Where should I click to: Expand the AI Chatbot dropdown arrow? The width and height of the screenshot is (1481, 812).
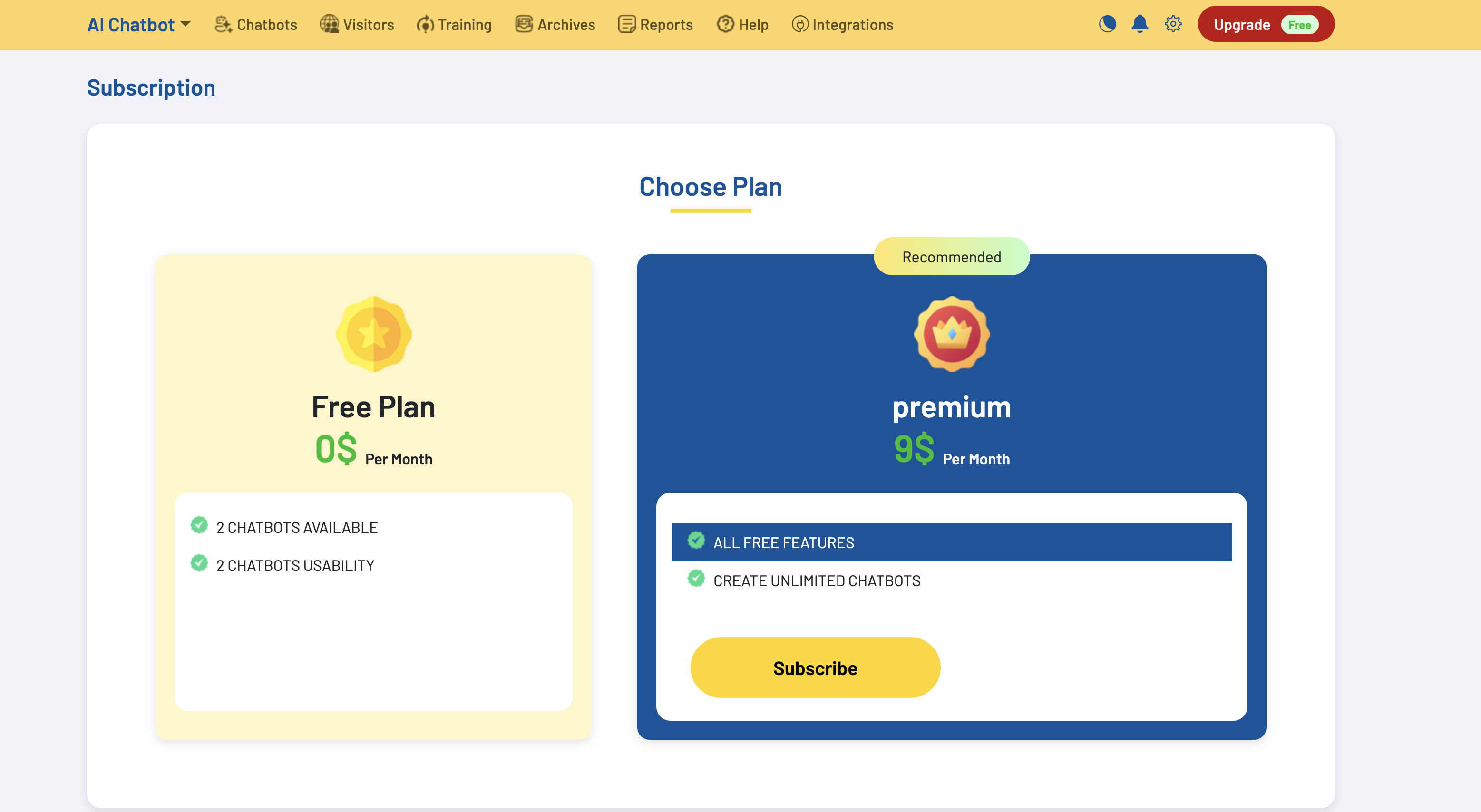click(x=185, y=24)
